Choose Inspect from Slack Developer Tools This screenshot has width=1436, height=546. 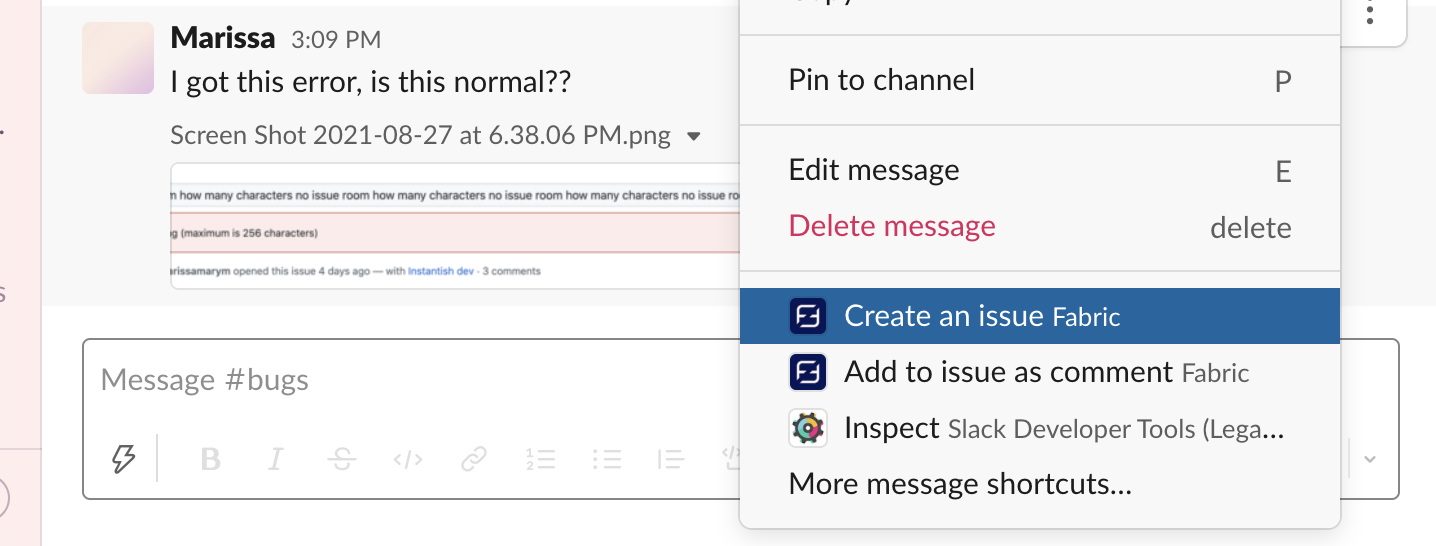(x=1040, y=429)
